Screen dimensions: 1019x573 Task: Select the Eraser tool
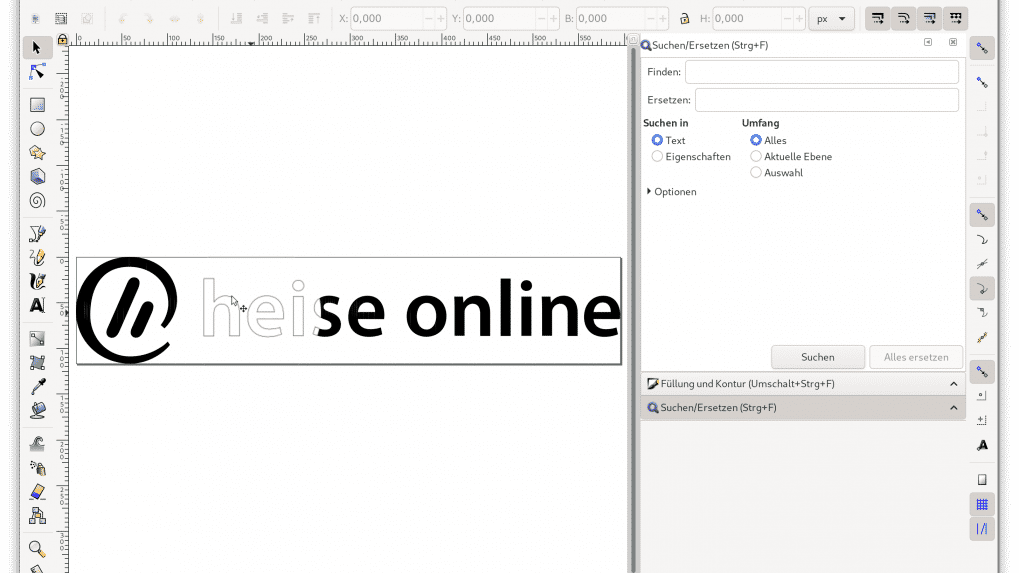click(x=37, y=492)
